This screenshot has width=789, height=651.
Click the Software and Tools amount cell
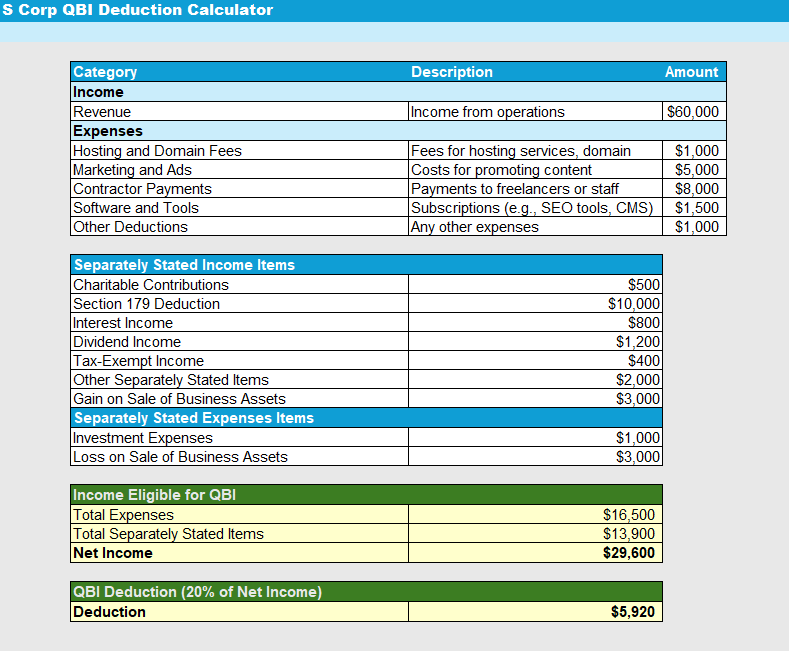pos(694,208)
